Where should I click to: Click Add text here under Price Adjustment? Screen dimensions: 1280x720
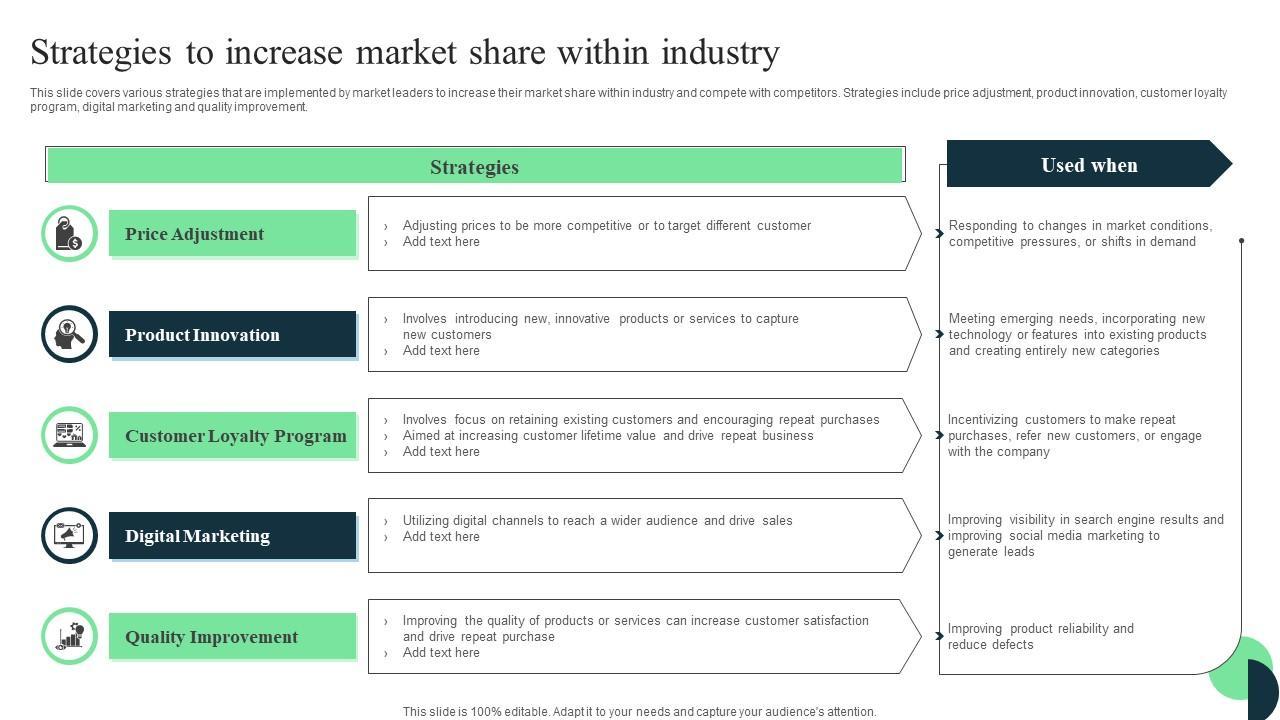441,242
